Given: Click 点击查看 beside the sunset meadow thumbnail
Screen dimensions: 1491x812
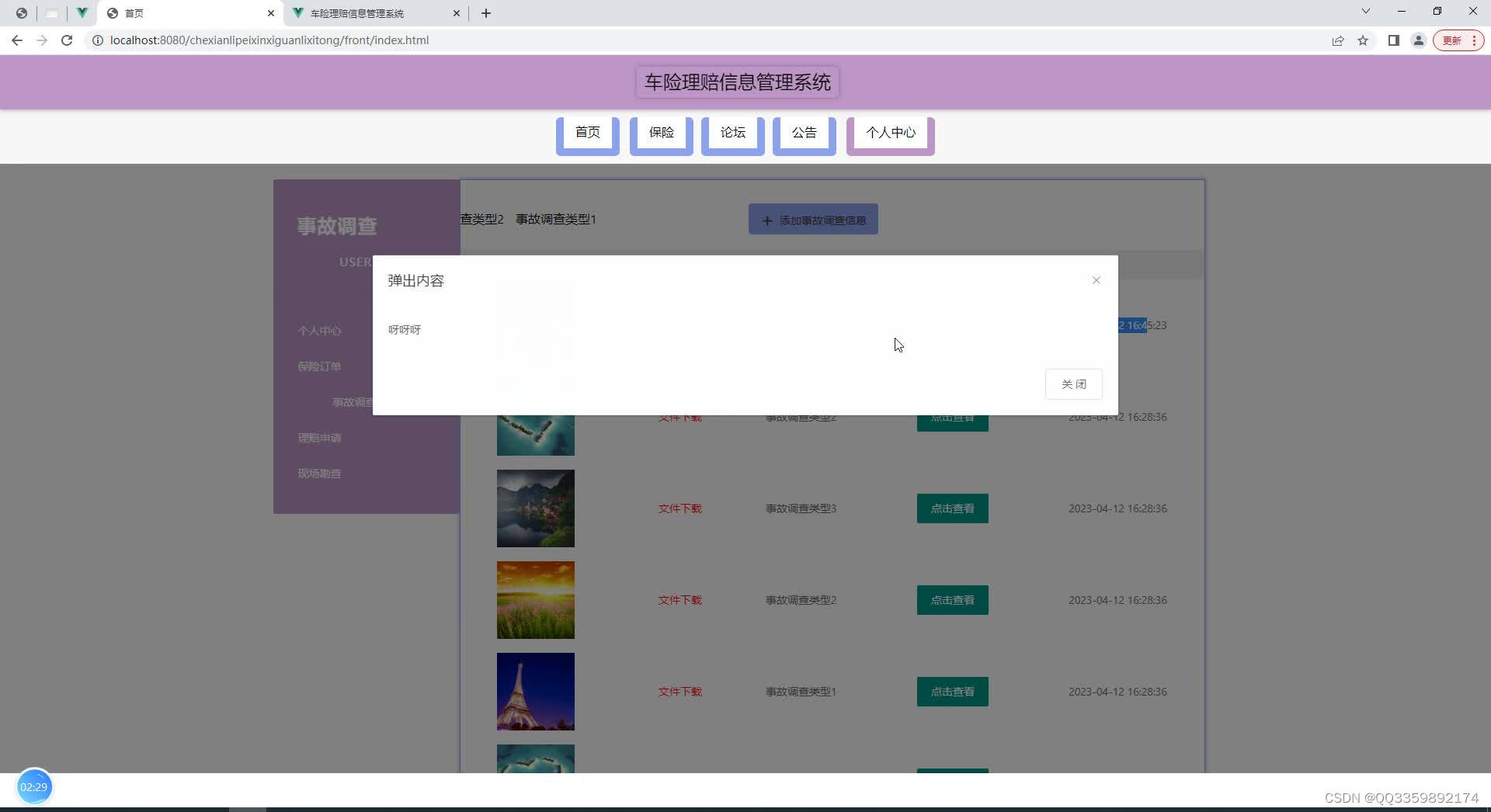Looking at the screenshot, I should [952, 600].
